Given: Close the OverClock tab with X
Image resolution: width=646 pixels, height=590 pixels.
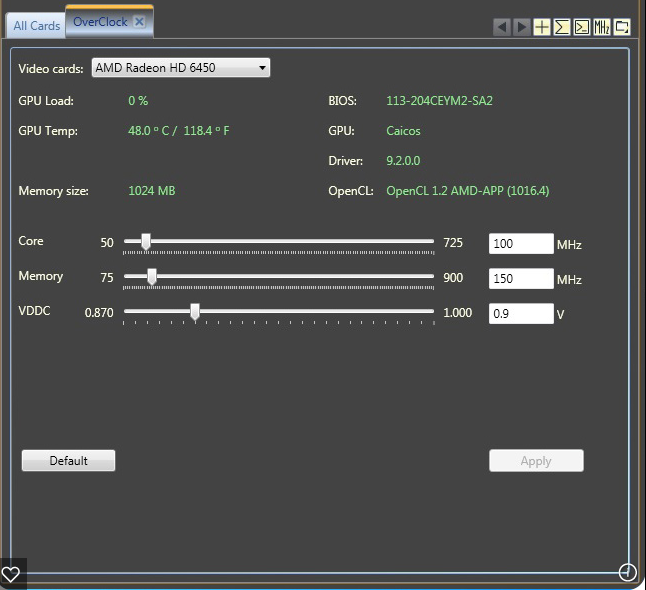Looking at the screenshot, I should click(140, 21).
